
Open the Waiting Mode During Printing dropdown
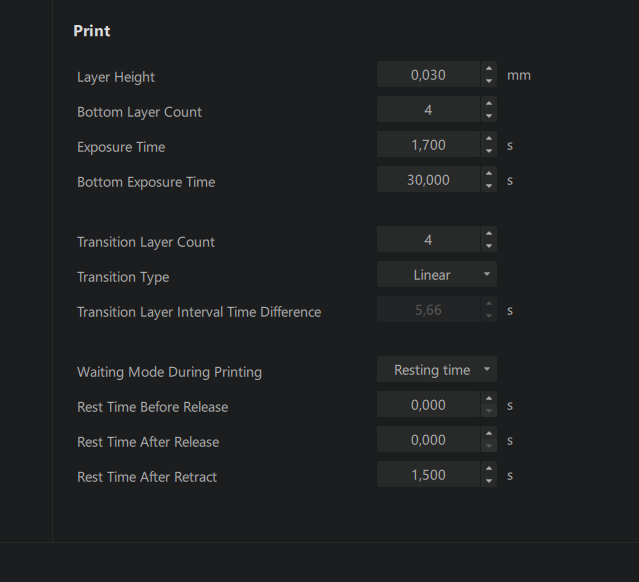pyautogui.click(x=437, y=369)
